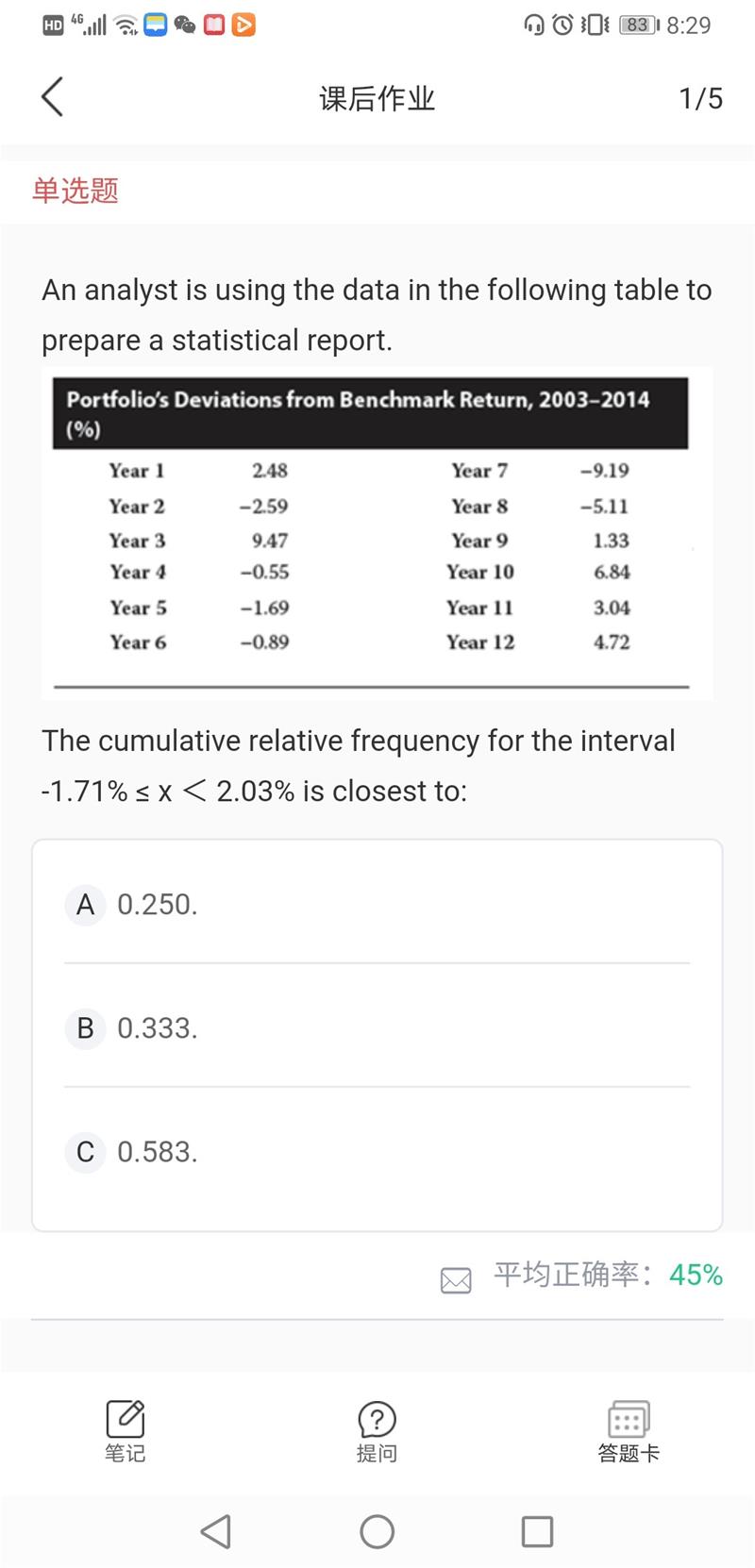Tap the 提问 question mark icon

tap(377, 1420)
